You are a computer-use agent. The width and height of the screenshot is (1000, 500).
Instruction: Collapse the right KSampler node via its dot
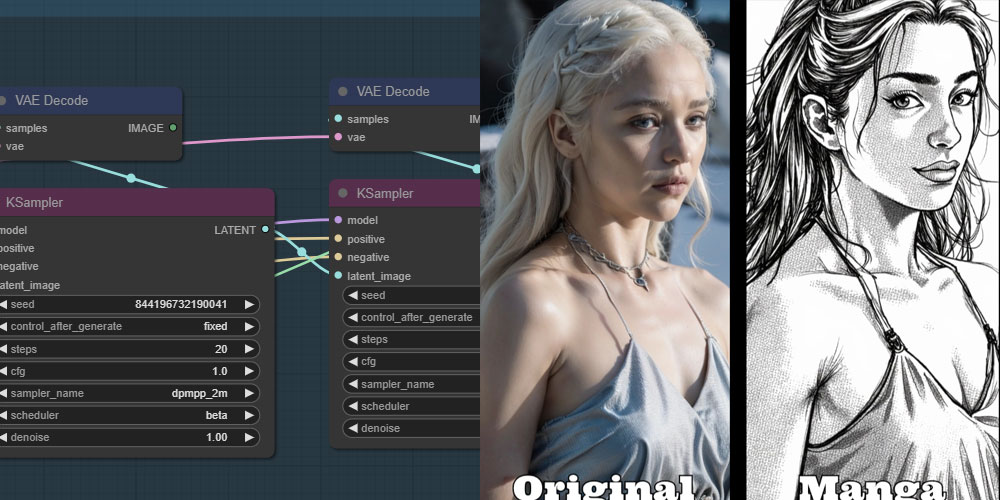(x=343, y=193)
